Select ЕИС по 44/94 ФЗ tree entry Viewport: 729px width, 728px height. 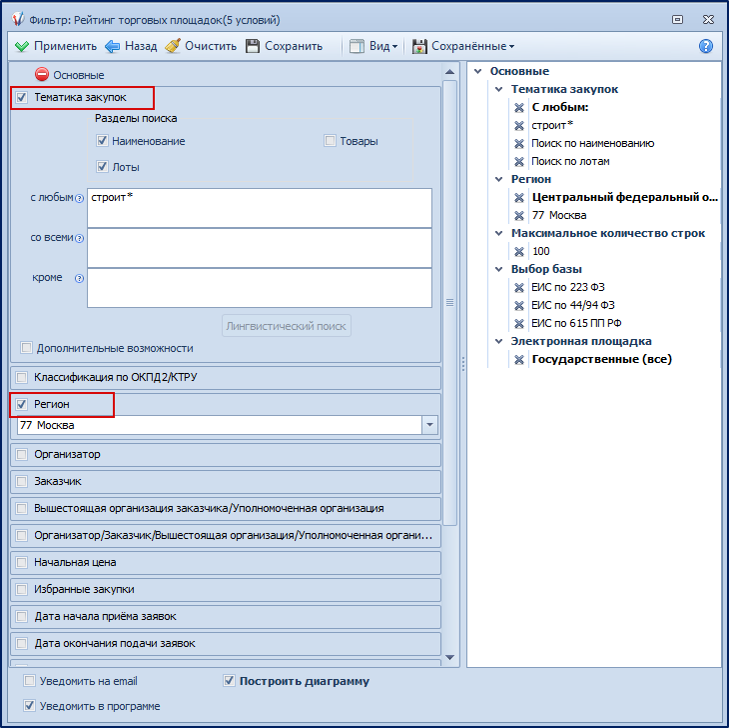(x=573, y=305)
